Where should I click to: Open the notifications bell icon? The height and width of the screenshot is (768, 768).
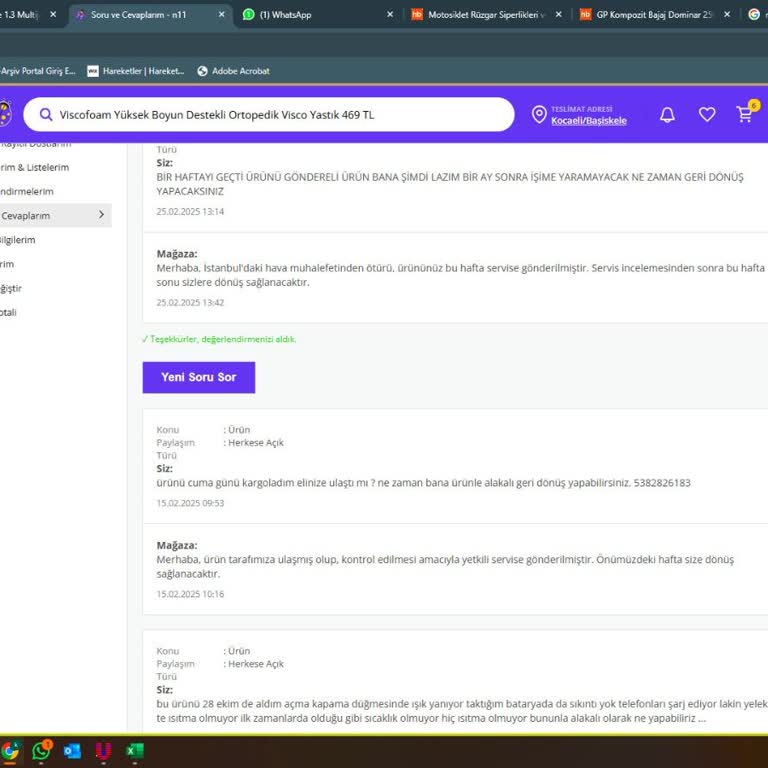tap(667, 115)
